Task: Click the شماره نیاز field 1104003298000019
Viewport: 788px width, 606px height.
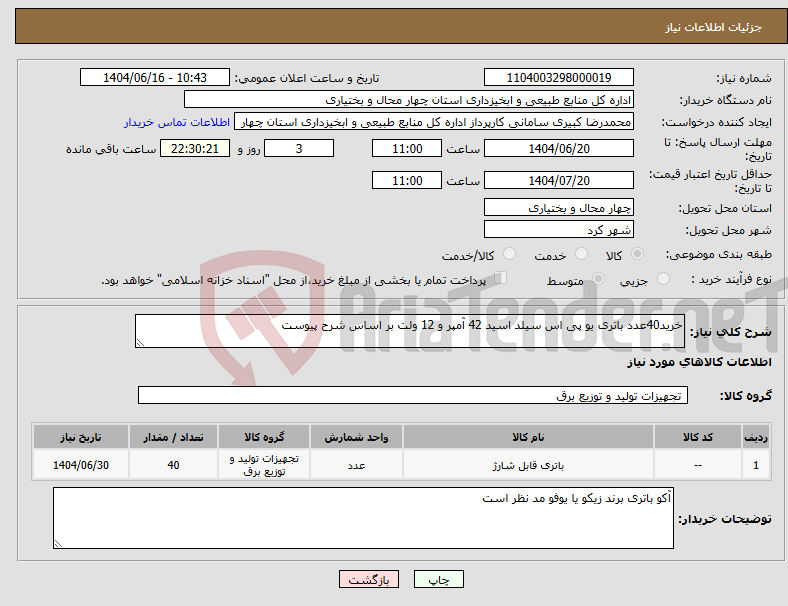Action: click(558, 77)
